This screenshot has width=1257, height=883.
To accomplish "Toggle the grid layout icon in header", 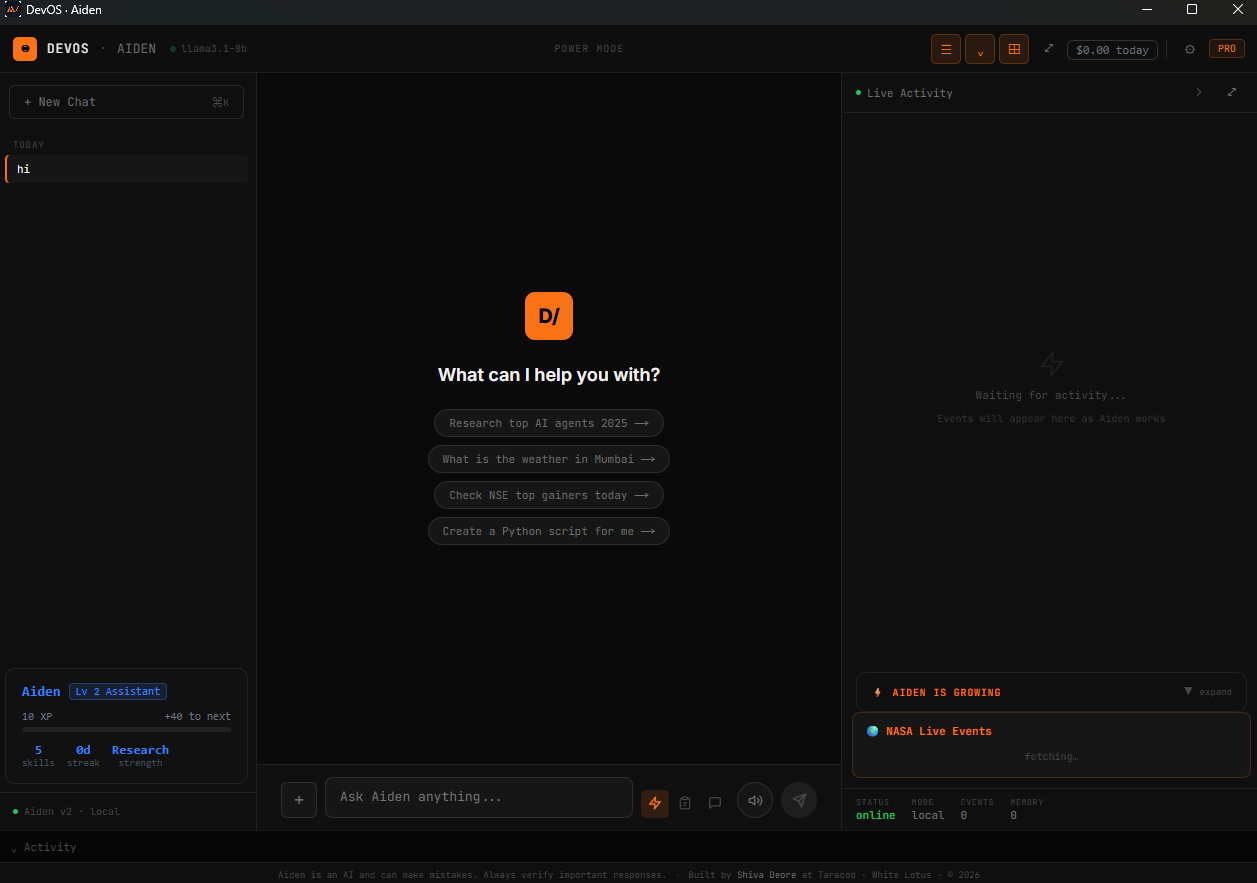I will (x=1014, y=49).
